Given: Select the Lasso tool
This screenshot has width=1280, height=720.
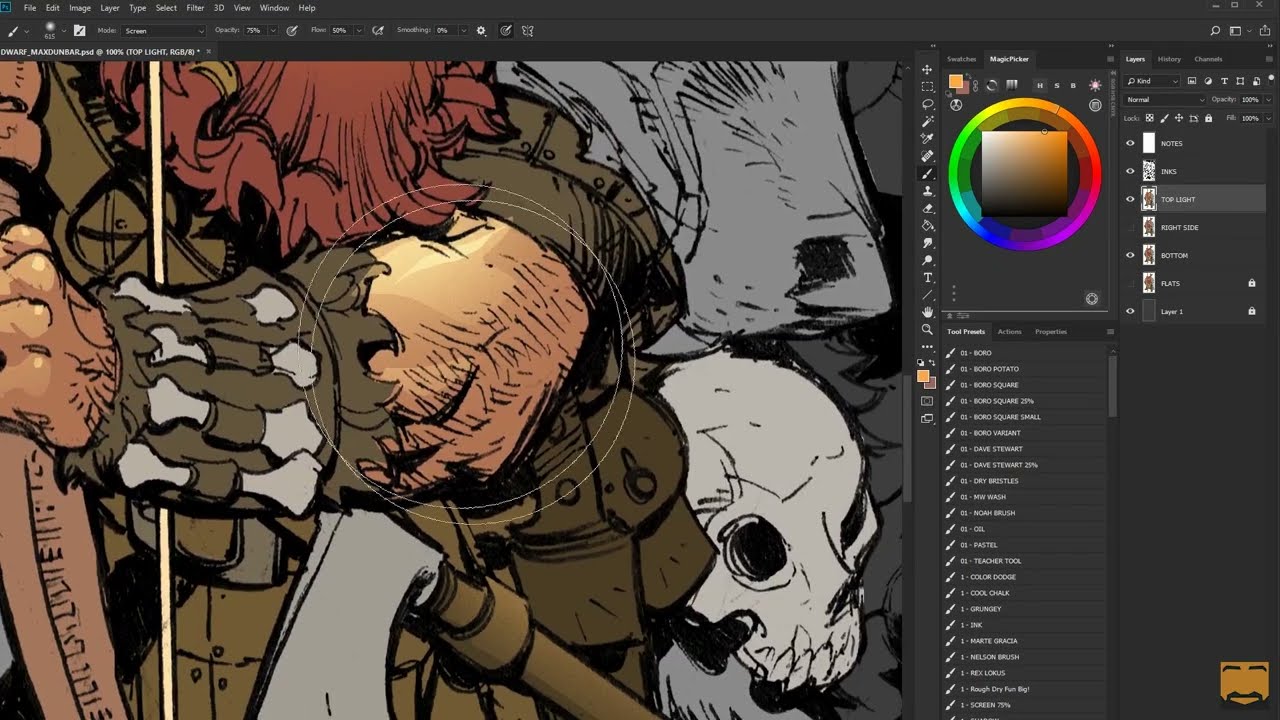Looking at the screenshot, I should (927, 104).
